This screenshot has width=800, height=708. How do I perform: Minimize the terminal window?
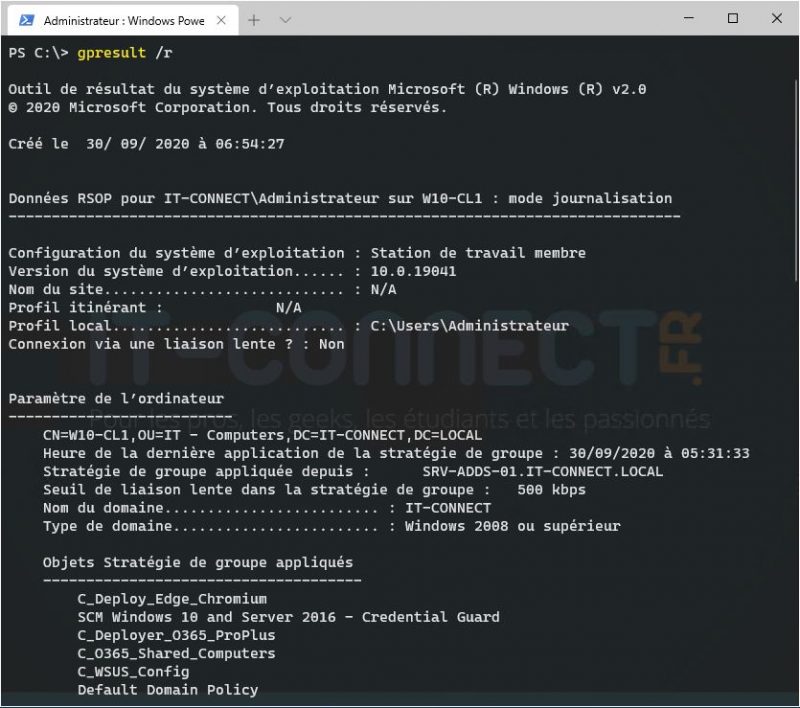pos(689,18)
